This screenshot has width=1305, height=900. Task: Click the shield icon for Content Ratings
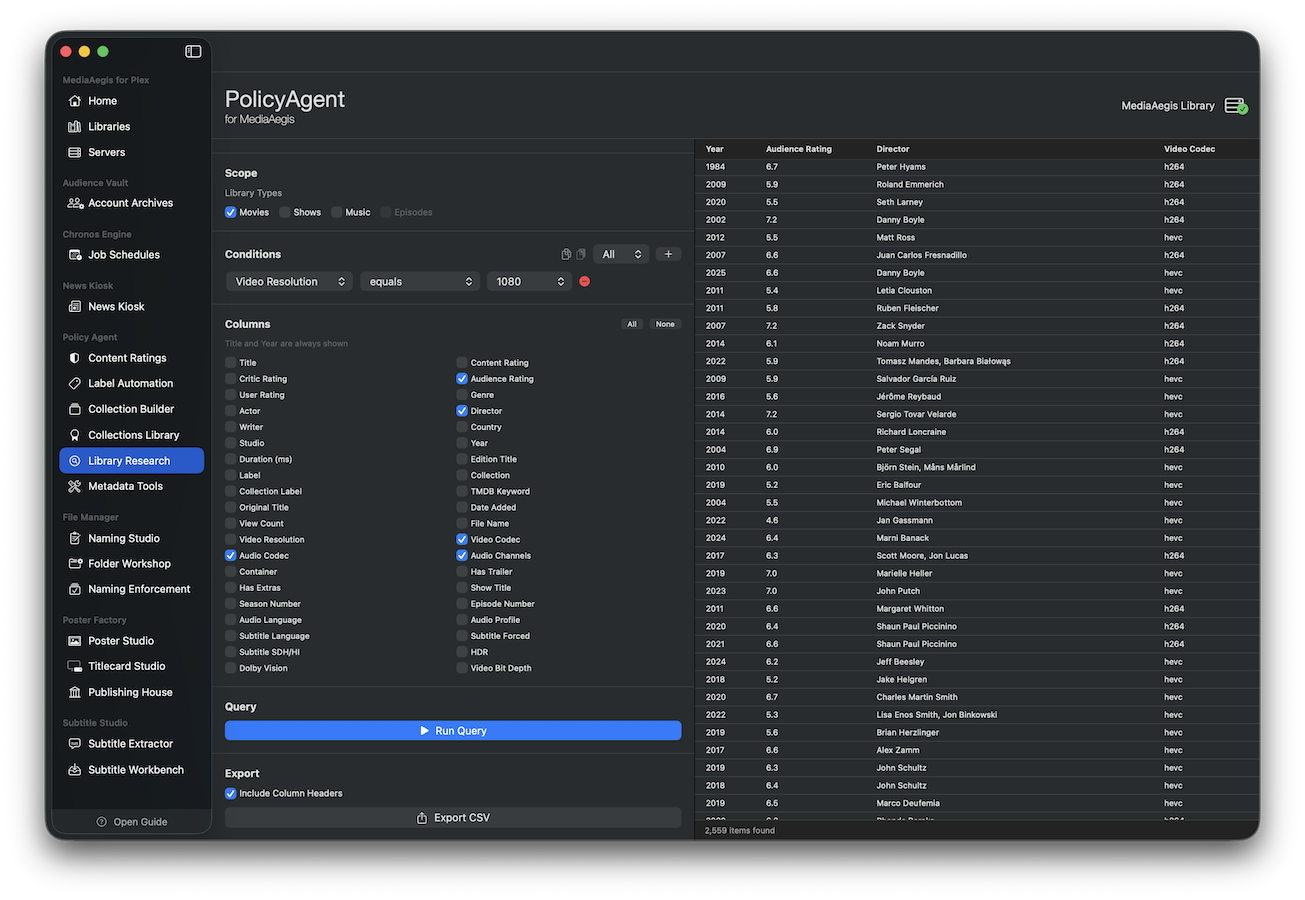[x=75, y=358]
